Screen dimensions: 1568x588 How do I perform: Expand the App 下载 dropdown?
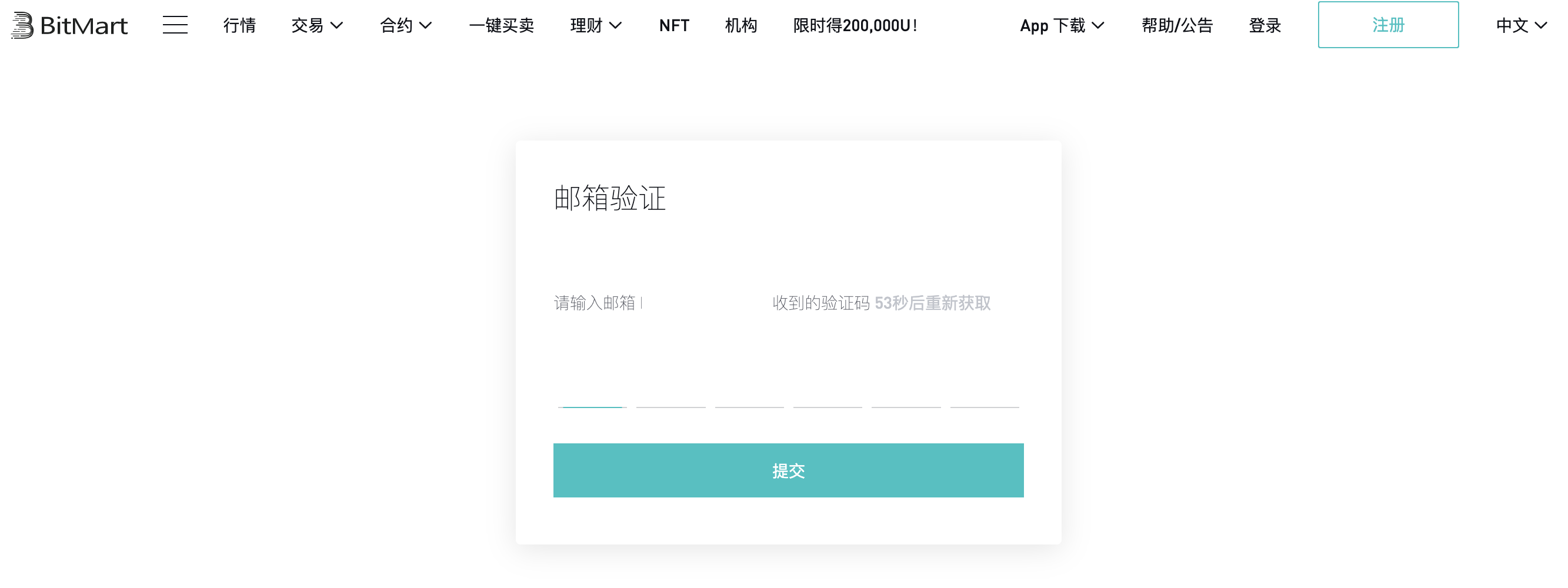[x=1062, y=25]
